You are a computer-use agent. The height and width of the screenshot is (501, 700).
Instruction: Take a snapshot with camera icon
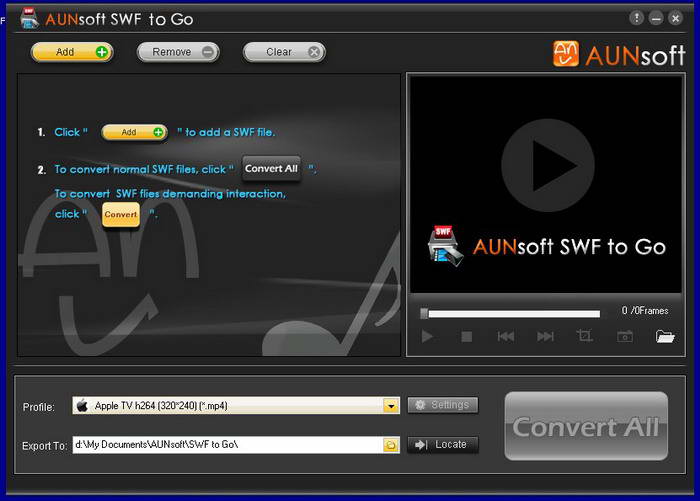[x=625, y=336]
